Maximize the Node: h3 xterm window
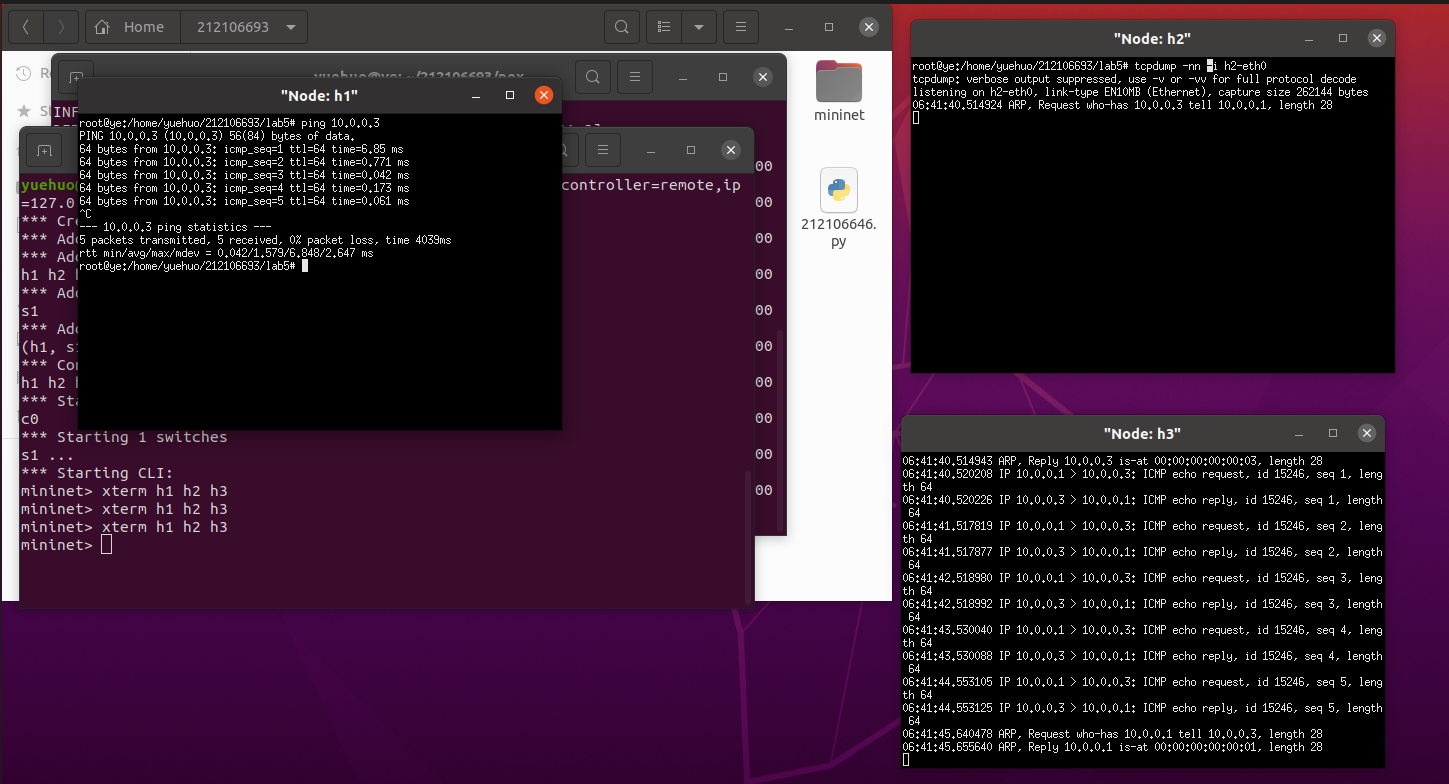 point(1334,433)
